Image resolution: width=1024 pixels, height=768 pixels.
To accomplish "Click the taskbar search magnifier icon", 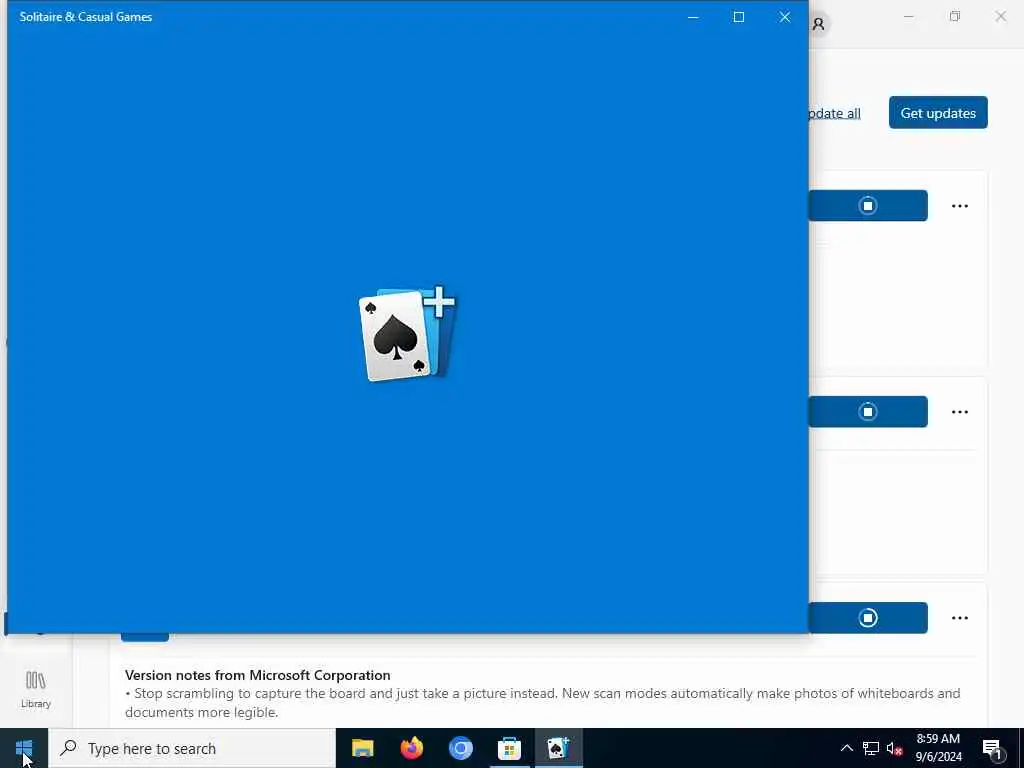I will (68, 748).
